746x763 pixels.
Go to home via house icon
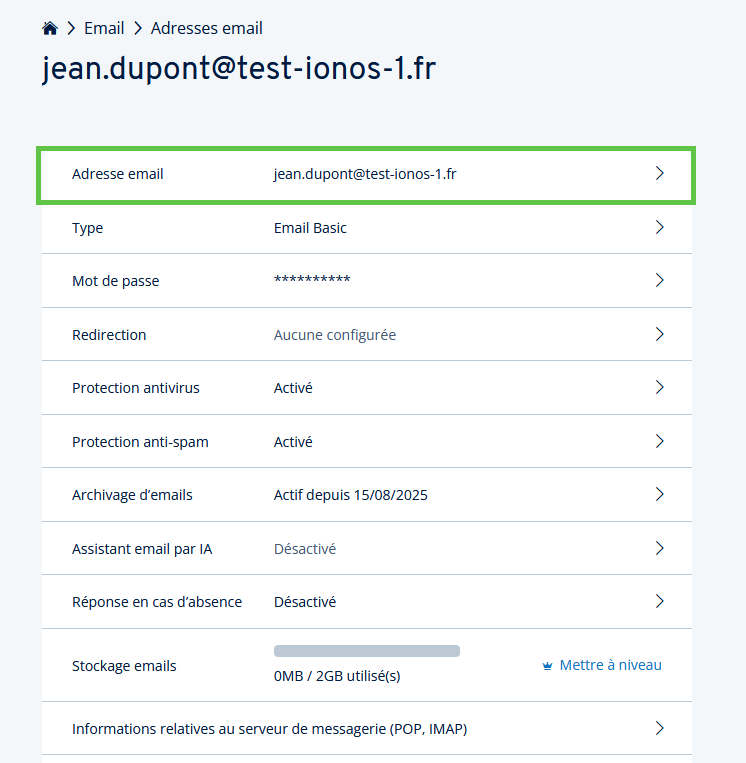coord(50,28)
